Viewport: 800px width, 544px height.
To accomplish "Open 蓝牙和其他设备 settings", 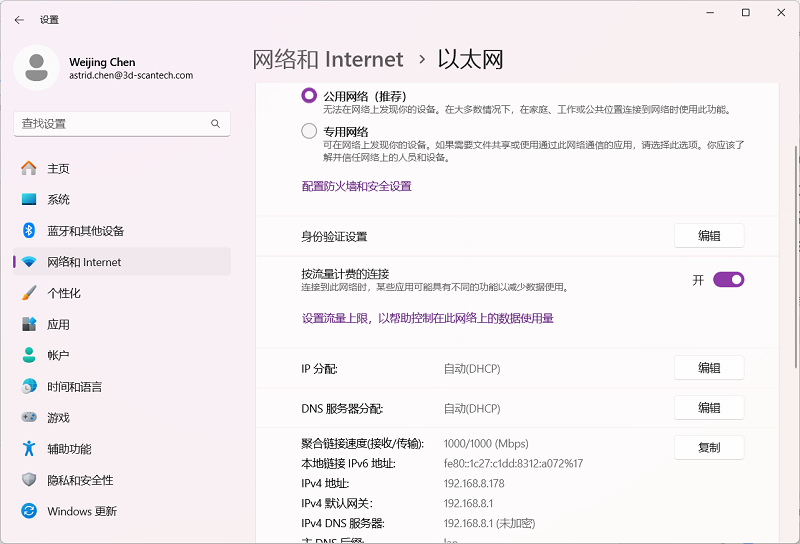I will click(122, 230).
